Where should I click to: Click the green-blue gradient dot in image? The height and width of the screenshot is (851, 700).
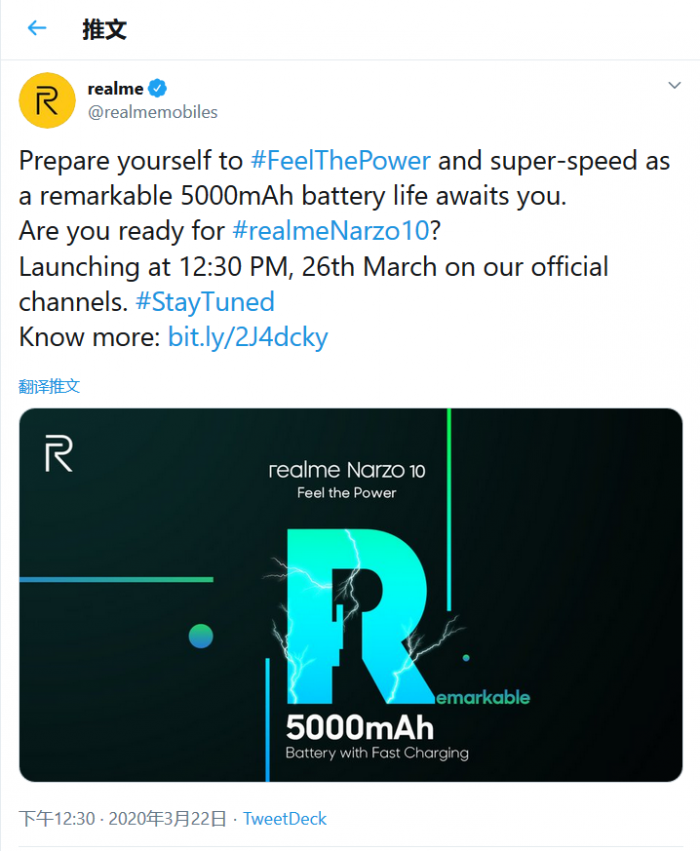click(201, 636)
